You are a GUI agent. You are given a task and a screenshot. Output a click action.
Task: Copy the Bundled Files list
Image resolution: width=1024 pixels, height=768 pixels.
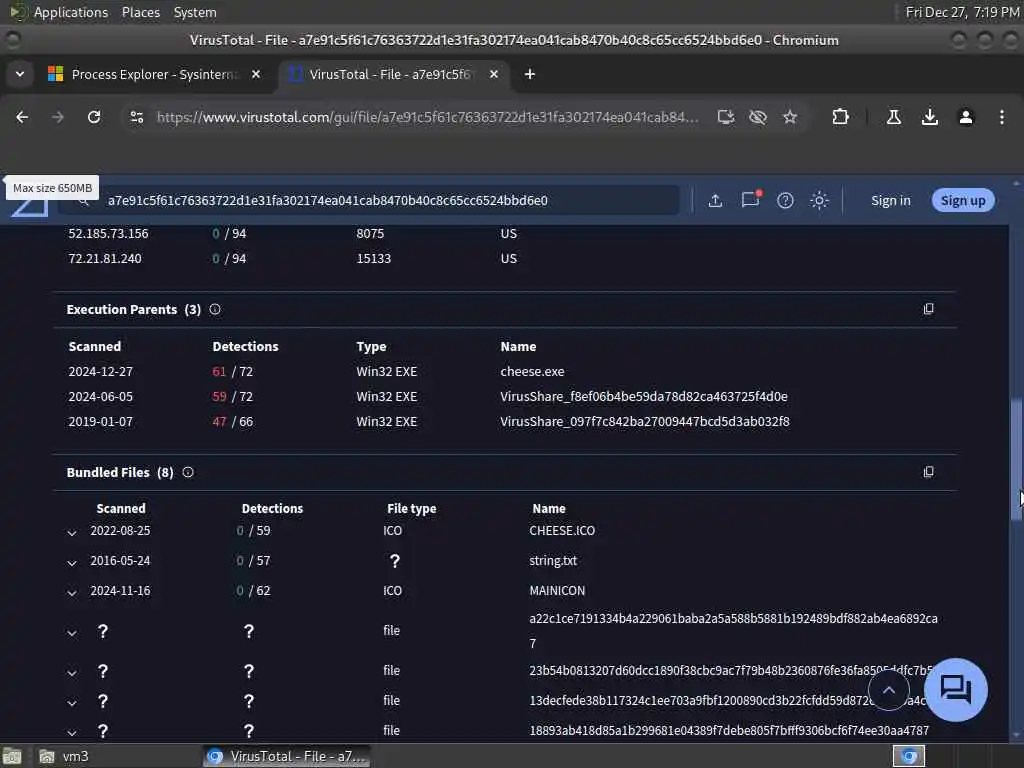pos(928,472)
